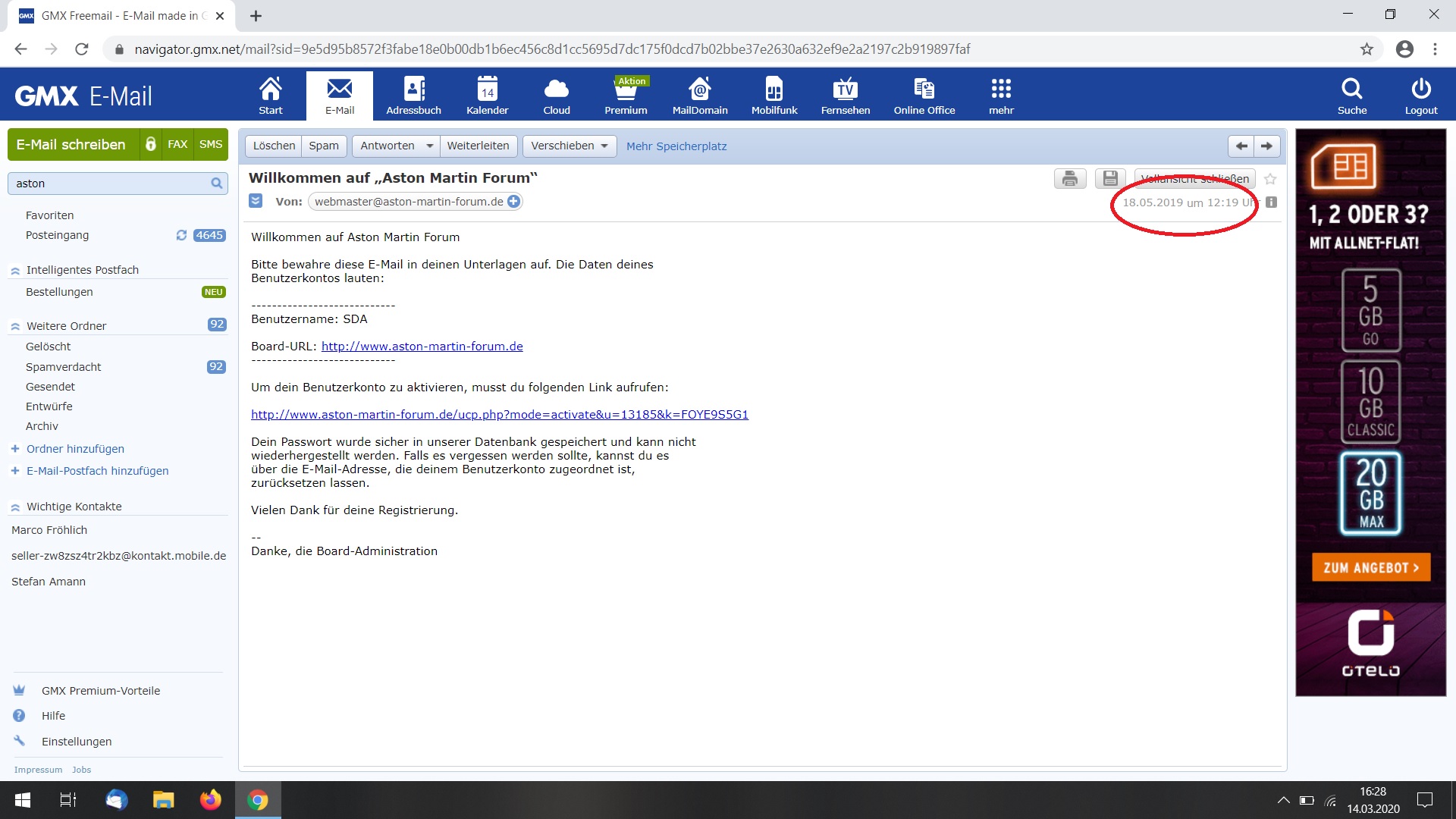This screenshot has height=819, width=1456.
Task: Open Premium with Aktion badge
Action: pyautogui.click(x=626, y=96)
